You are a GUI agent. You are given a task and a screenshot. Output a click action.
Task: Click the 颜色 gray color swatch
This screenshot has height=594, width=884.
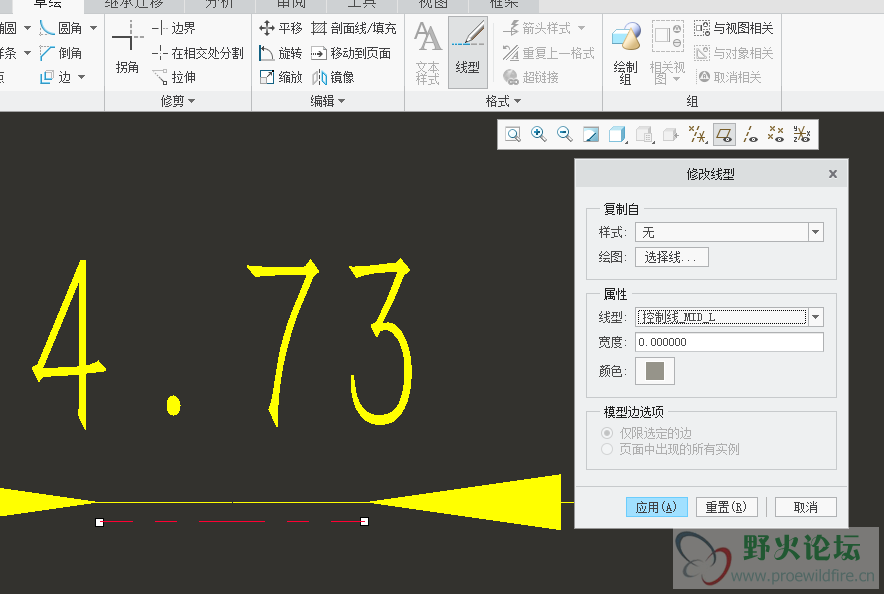655,371
